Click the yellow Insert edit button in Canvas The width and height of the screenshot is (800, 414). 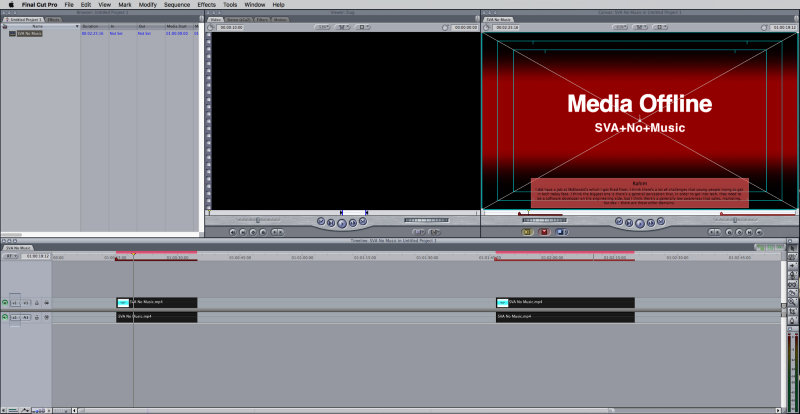click(x=527, y=232)
